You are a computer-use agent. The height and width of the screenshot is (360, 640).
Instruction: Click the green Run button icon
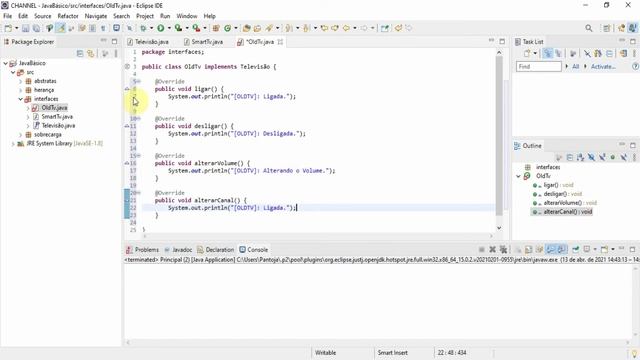161,28
